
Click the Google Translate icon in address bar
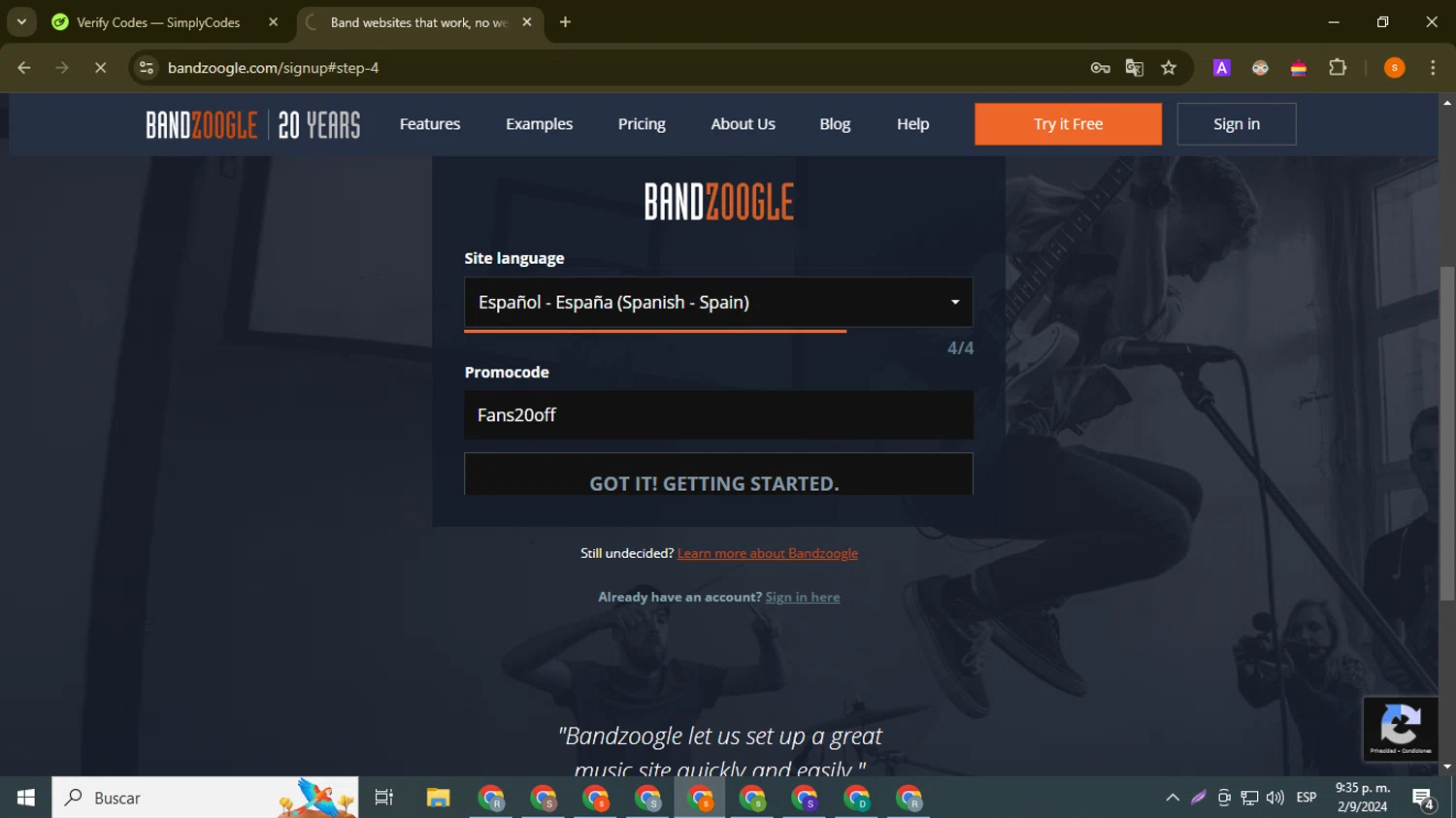click(x=1134, y=68)
